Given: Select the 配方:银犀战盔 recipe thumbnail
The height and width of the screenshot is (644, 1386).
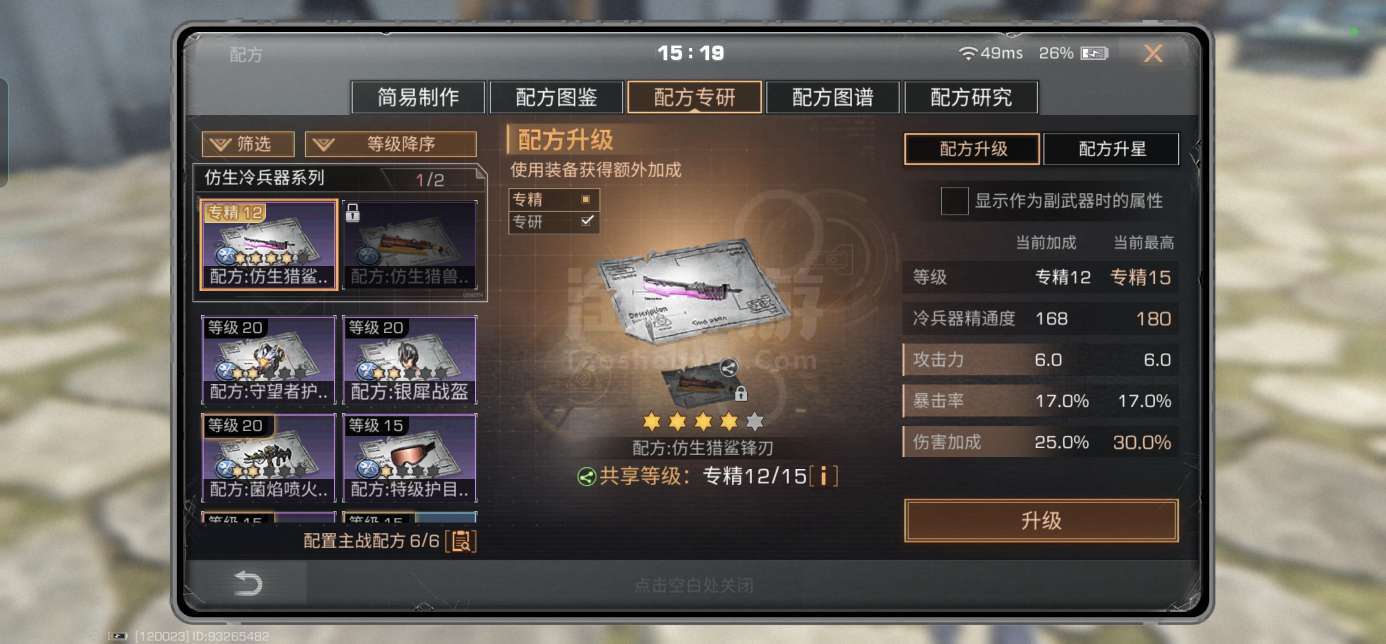Looking at the screenshot, I should tap(410, 361).
